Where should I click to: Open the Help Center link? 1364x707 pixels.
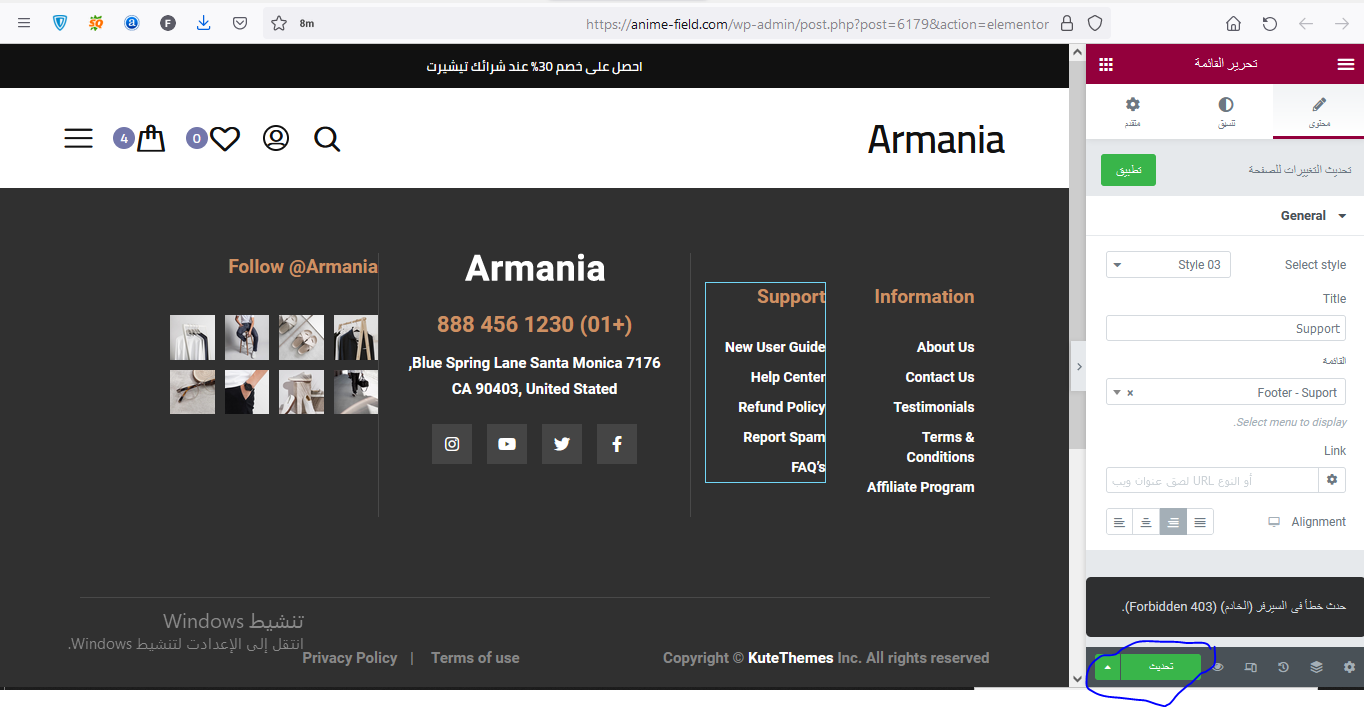(788, 377)
